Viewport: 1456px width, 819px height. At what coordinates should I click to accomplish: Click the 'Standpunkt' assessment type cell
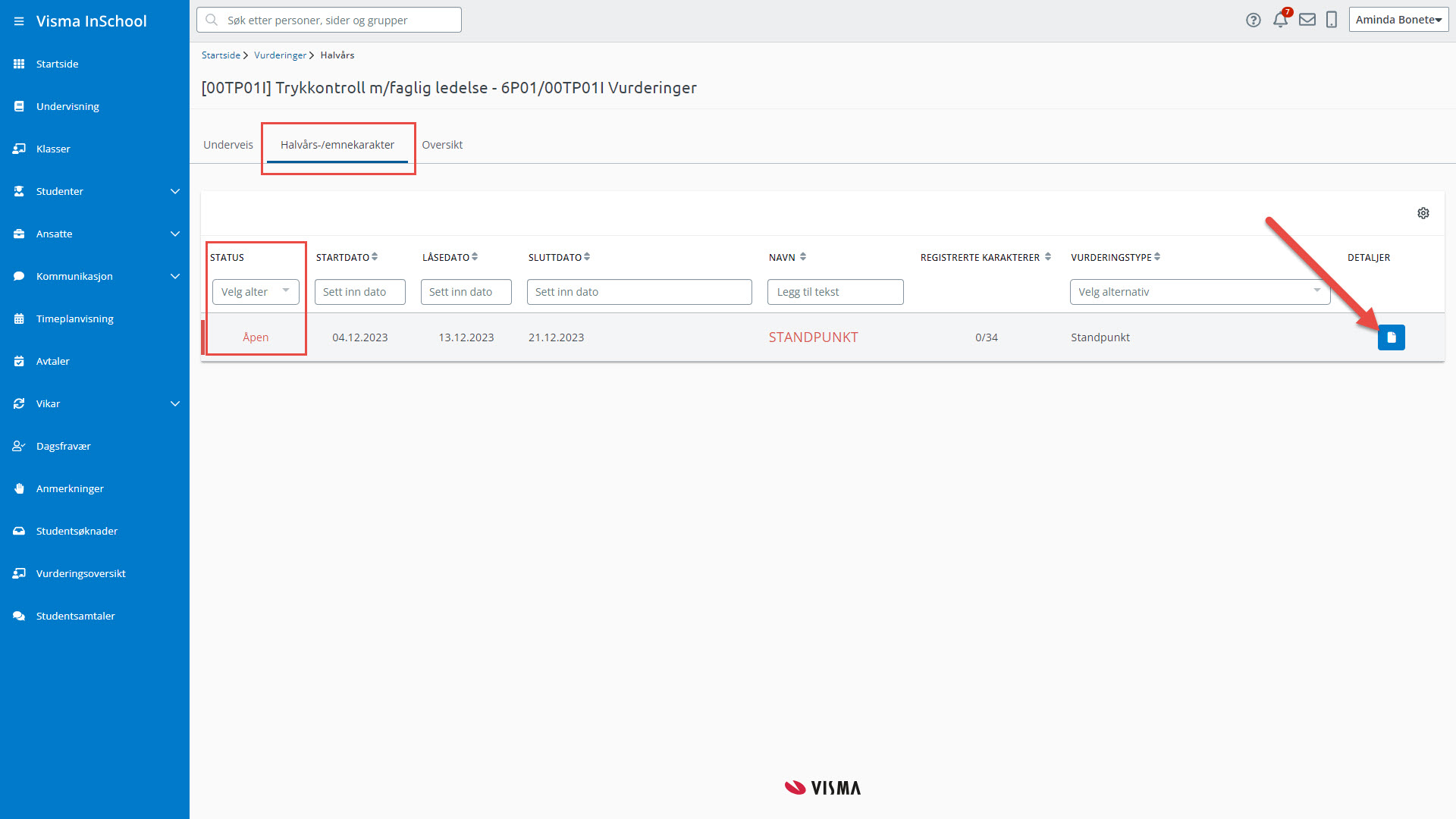(1100, 337)
